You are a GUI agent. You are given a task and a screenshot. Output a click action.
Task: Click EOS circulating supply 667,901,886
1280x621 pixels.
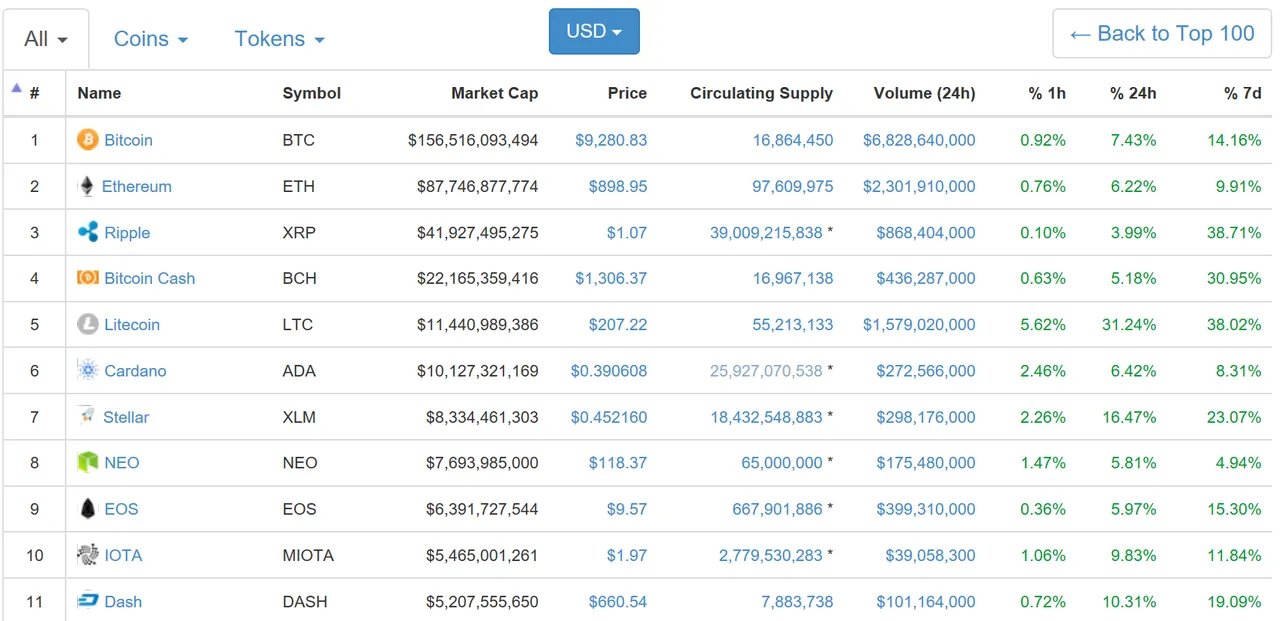(777, 509)
